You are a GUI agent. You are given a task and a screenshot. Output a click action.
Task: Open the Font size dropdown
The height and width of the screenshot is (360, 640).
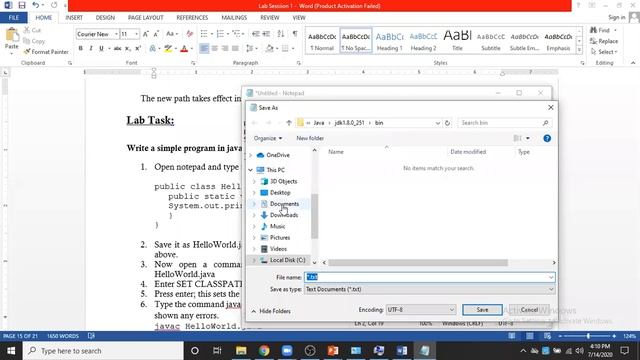[x=136, y=34]
